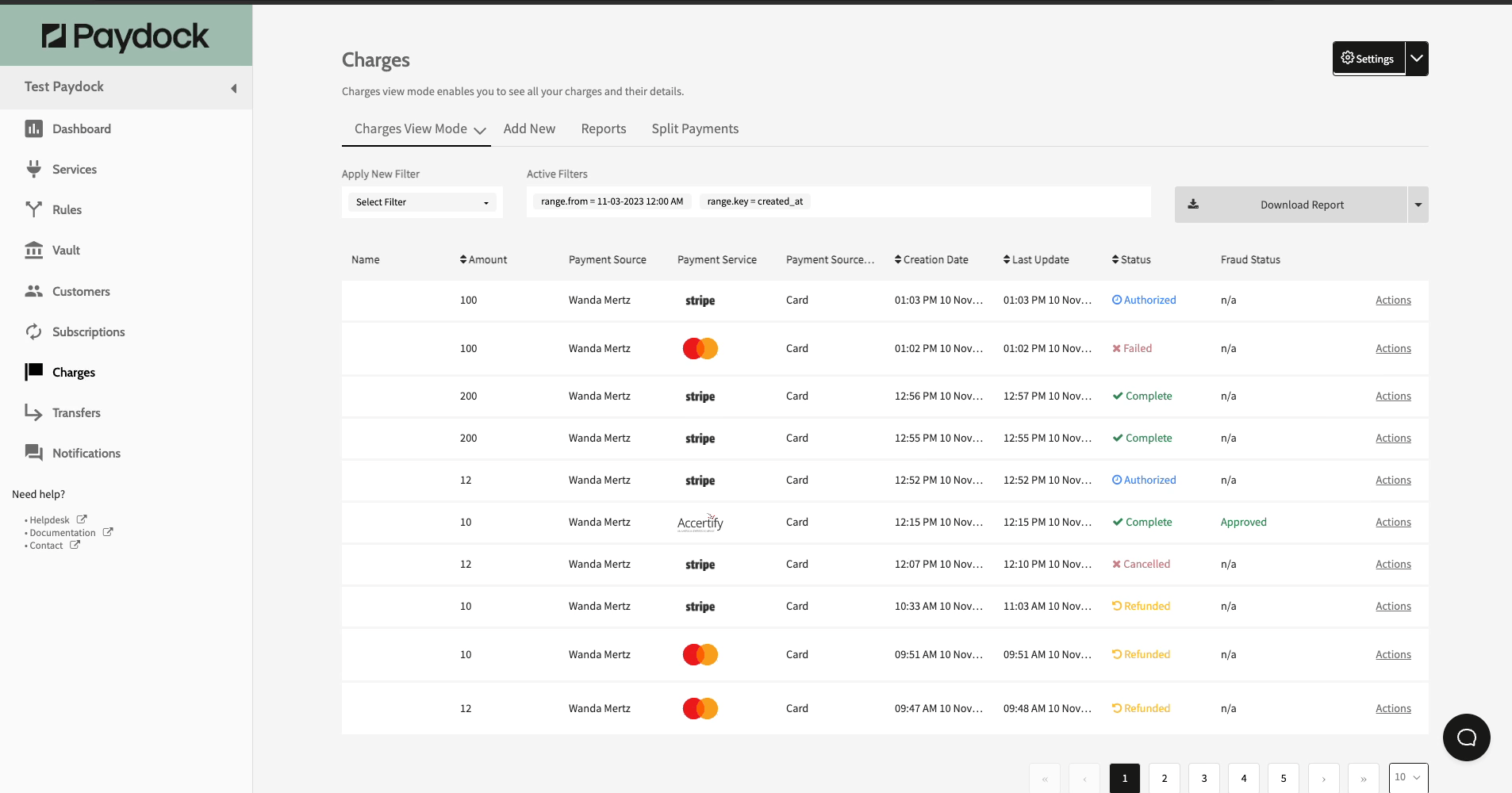Screen dimensions: 1512x793
Task: Select the Rules branch icon
Action: [33, 209]
